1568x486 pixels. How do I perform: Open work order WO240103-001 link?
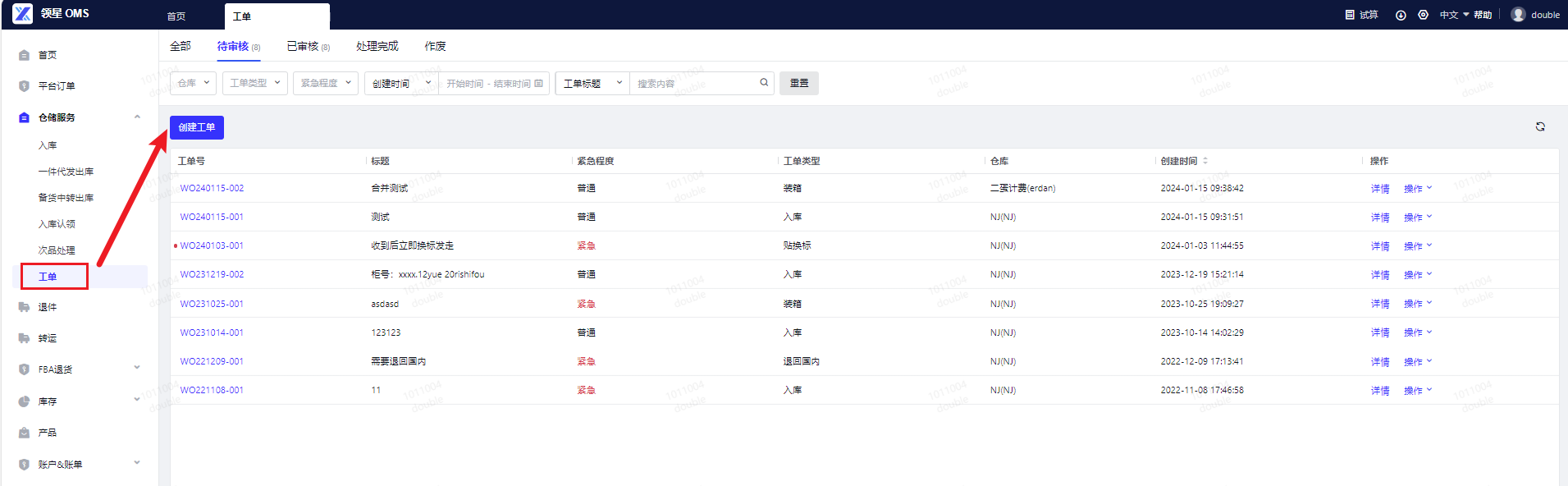[x=212, y=245]
